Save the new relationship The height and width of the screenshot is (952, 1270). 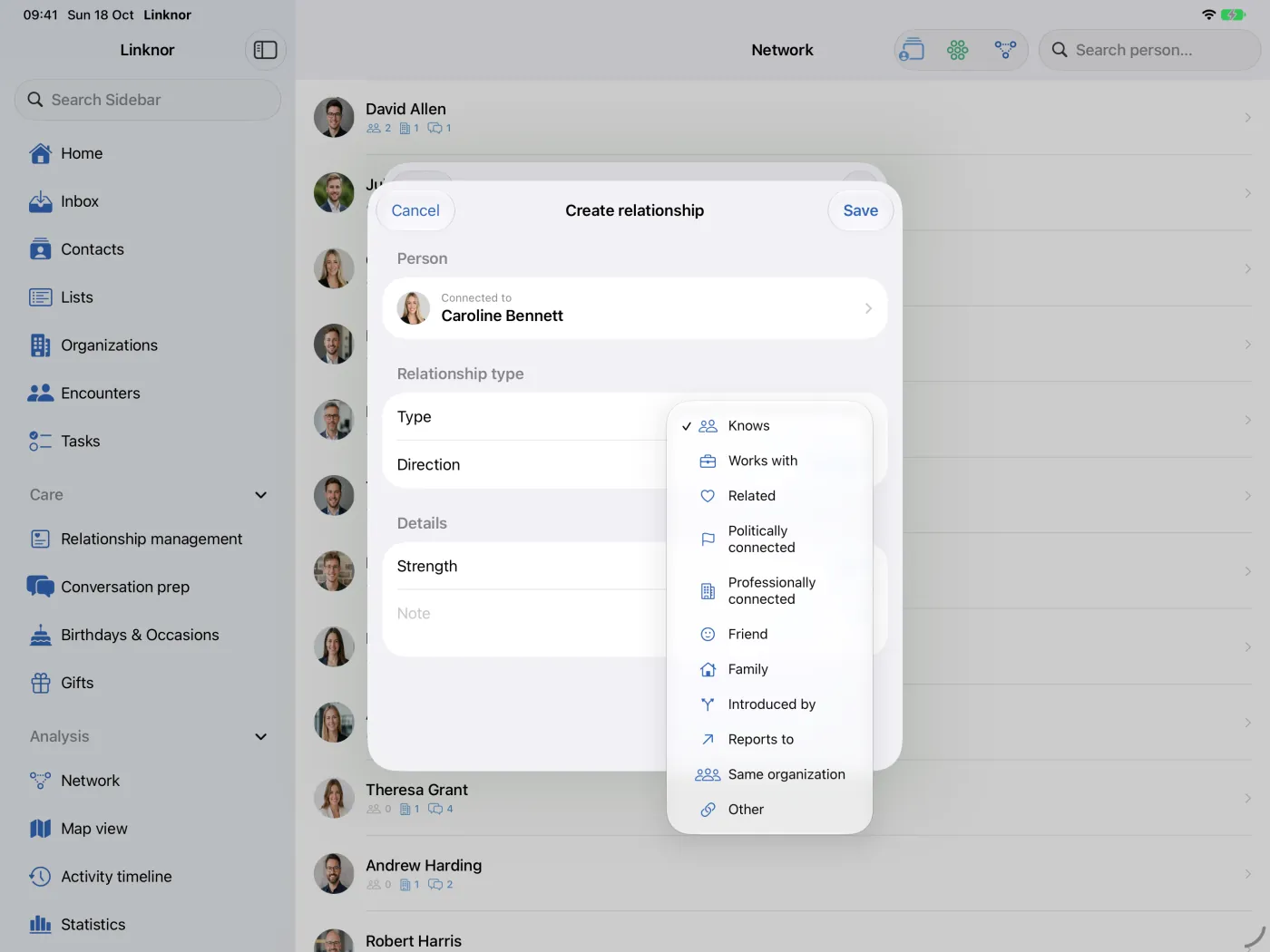click(861, 210)
